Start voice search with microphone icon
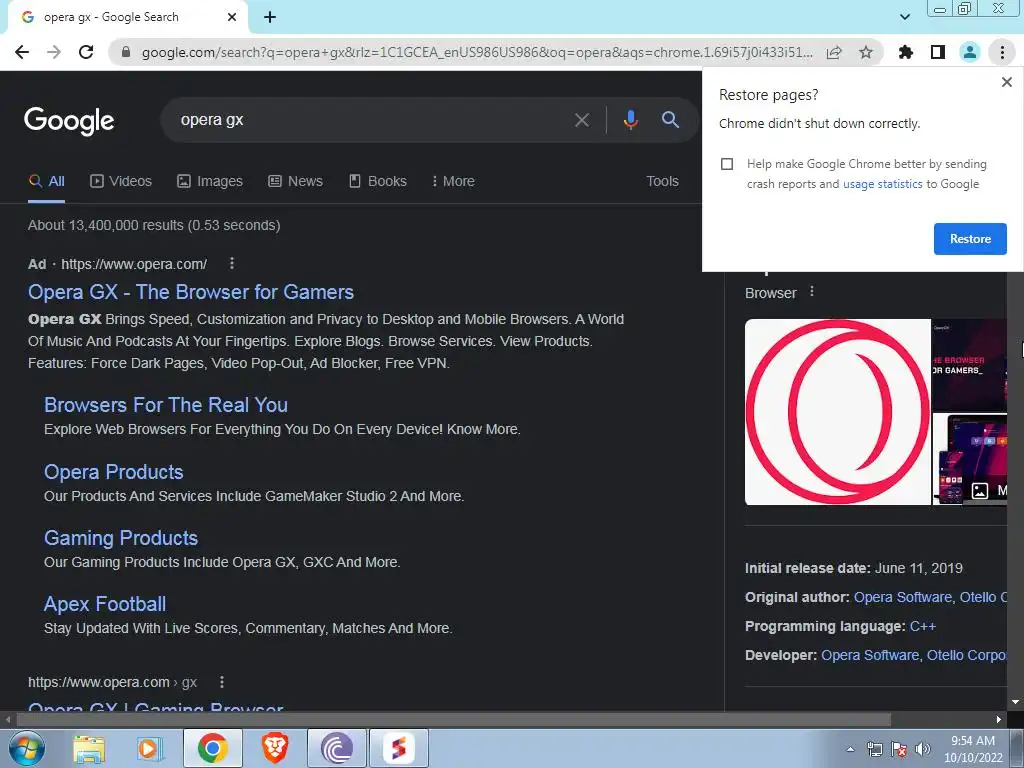The width and height of the screenshot is (1024, 768). (630, 120)
